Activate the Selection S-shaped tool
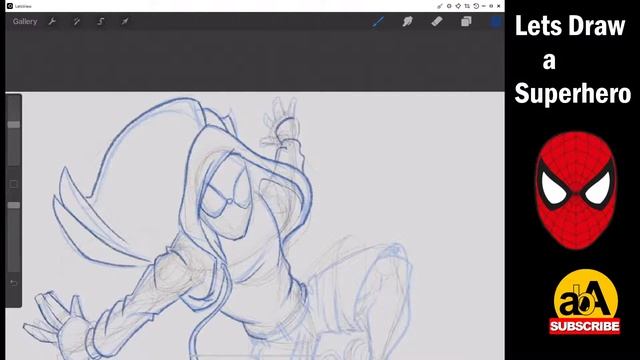Image resolution: width=640 pixels, height=360 pixels. pyautogui.click(x=100, y=21)
